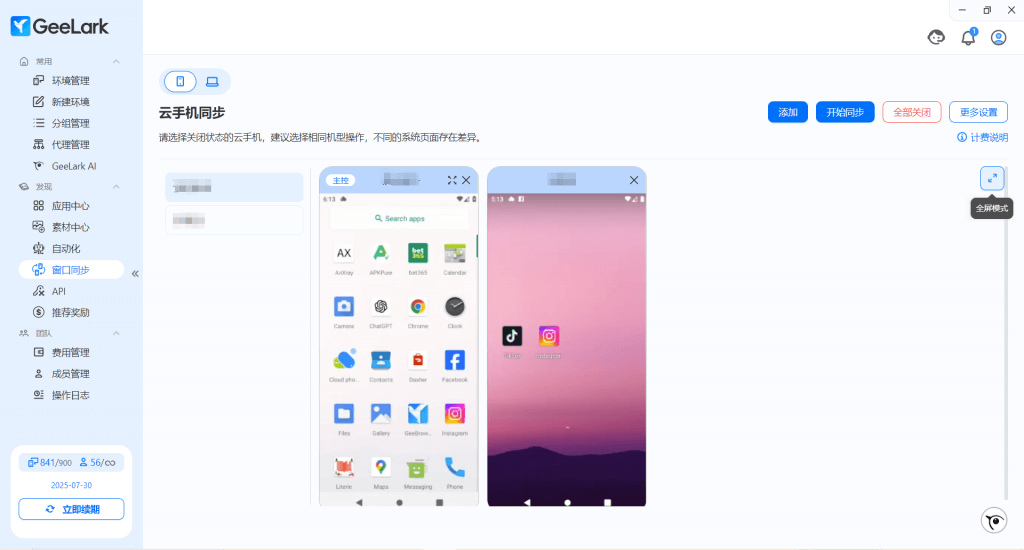Open the notifications bell icon

(x=967, y=37)
